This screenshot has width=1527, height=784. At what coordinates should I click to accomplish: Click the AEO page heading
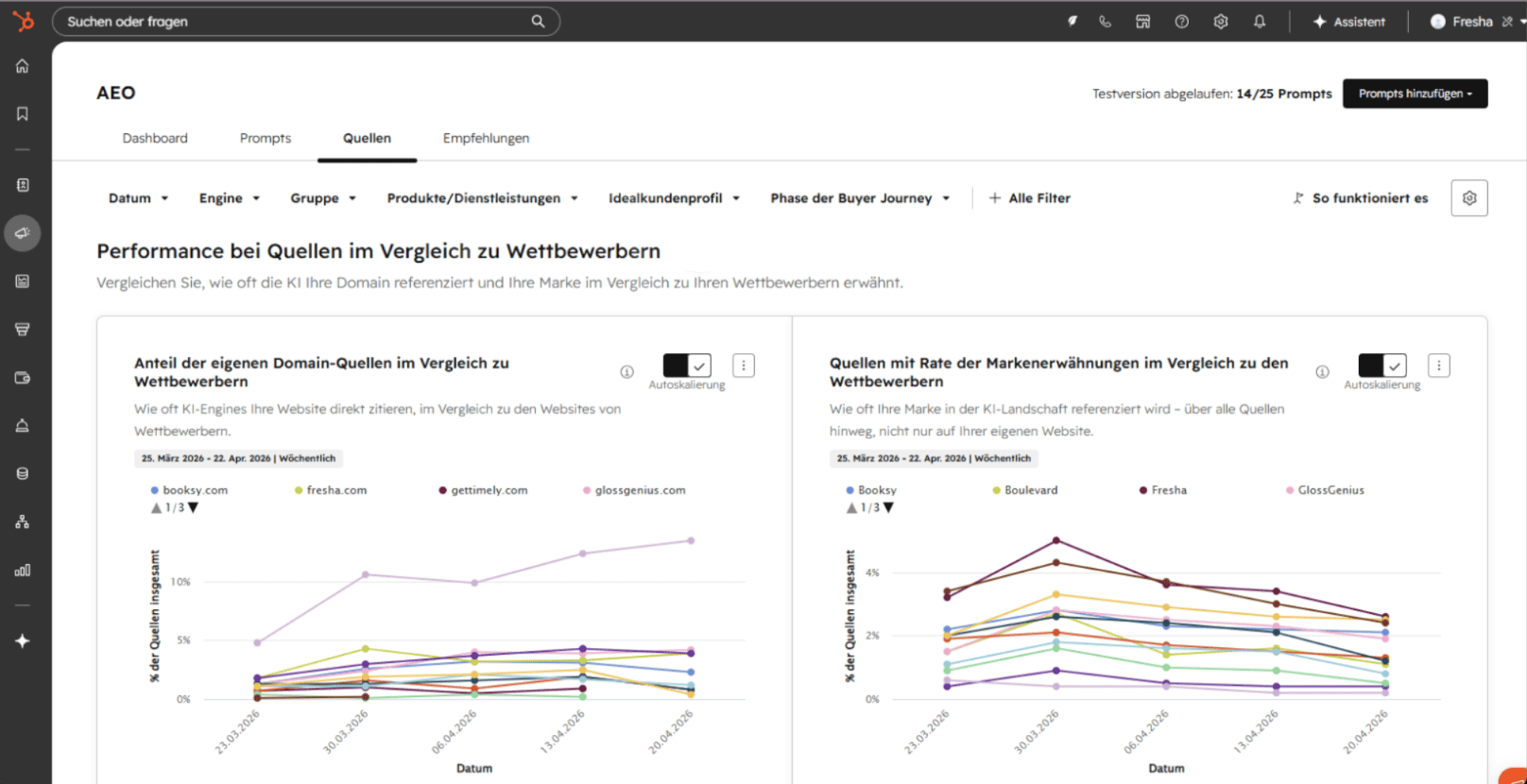[116, 93]
